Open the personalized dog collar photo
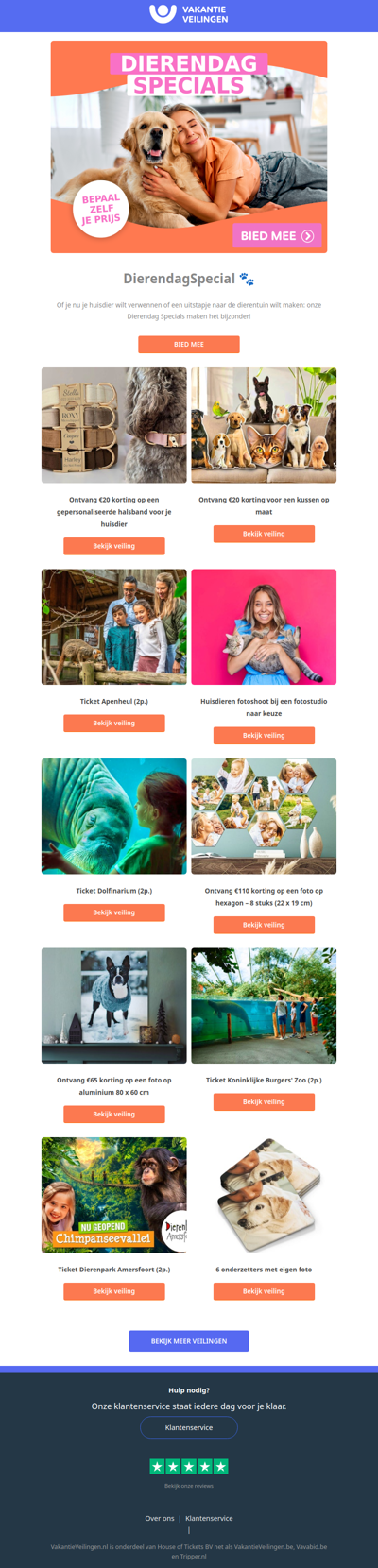This screenshot has height=1568, width=378. click(114, 425)
